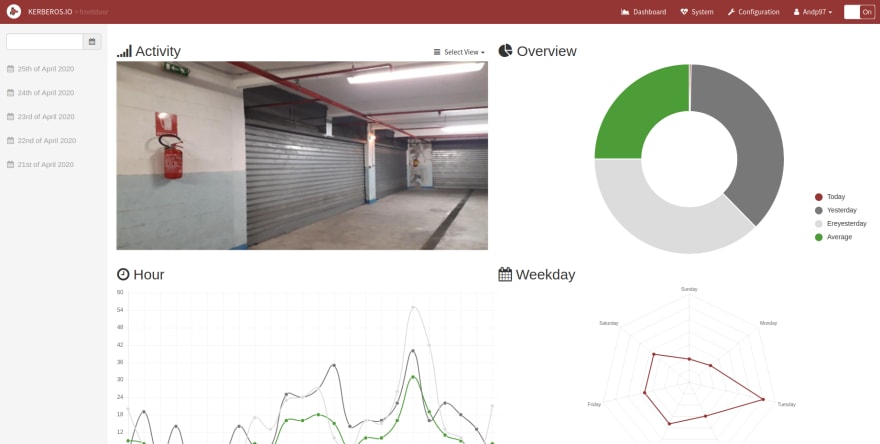The width and height of the screenshot is (880, 444).
Task: Click the calendar icon beside Weekday
Action: 505,274
